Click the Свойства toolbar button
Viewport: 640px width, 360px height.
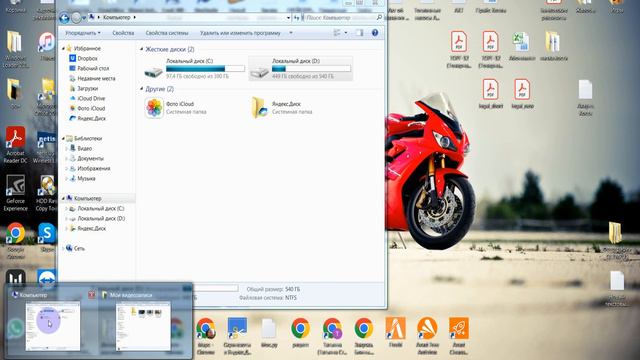[x=123, y=33]
